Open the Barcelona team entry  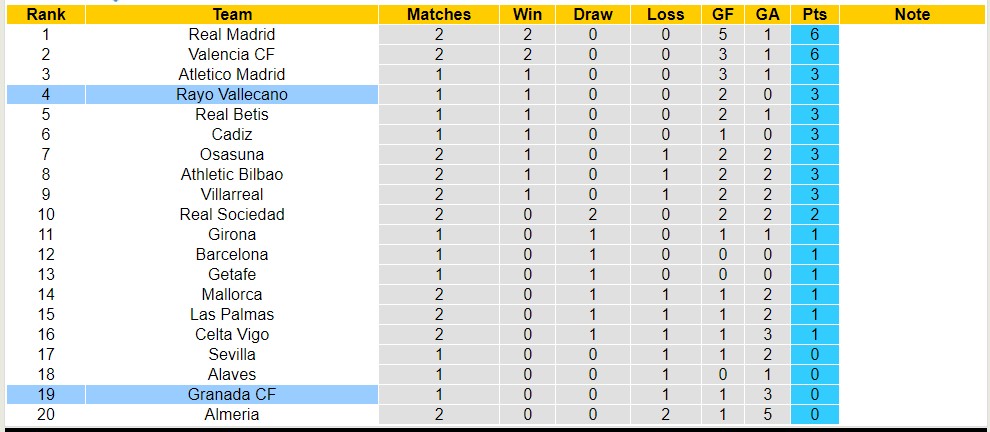tap(232, 254)
